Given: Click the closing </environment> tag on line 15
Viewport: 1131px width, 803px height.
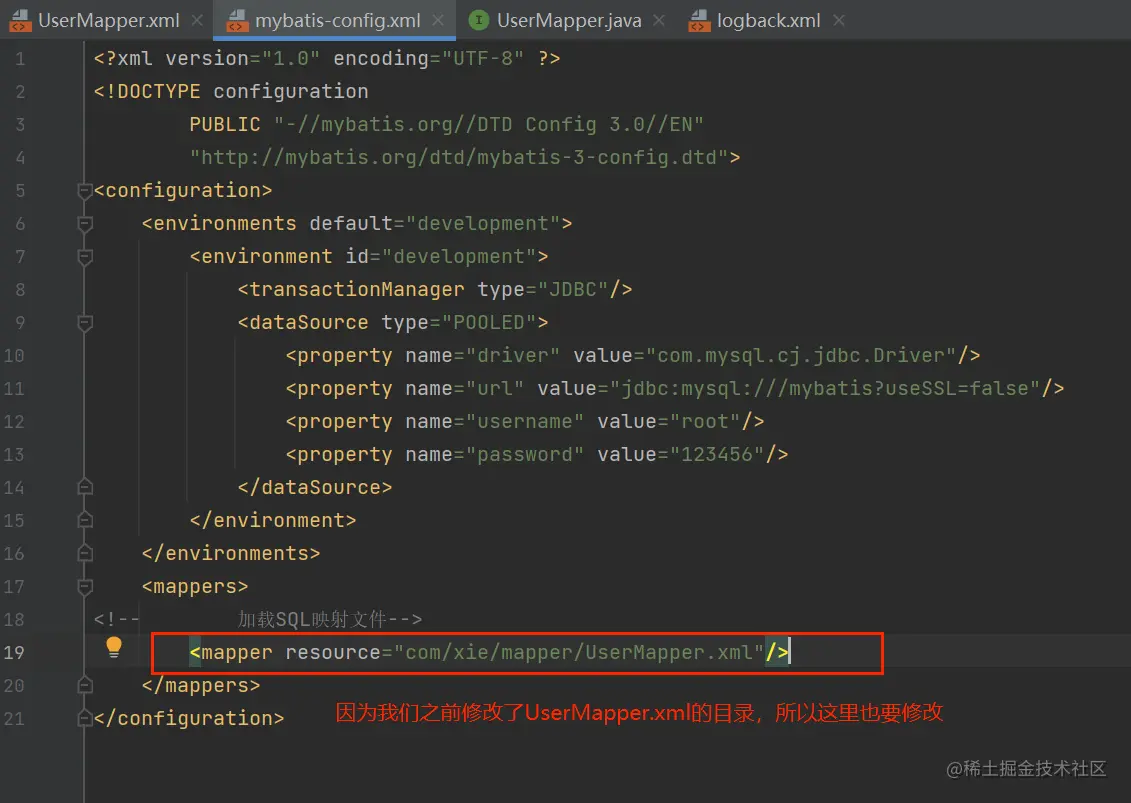Looking at the screenshot, I should 273,521.
